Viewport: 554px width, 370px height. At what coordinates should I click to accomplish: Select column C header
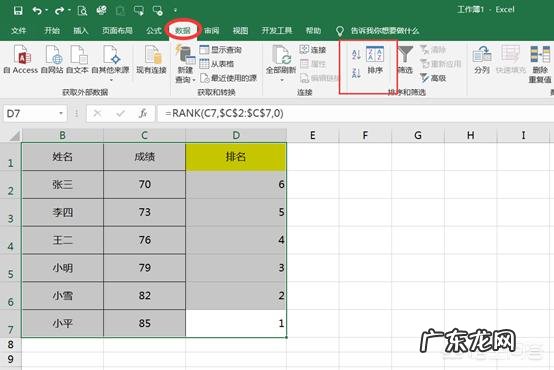tap(144, 135)
